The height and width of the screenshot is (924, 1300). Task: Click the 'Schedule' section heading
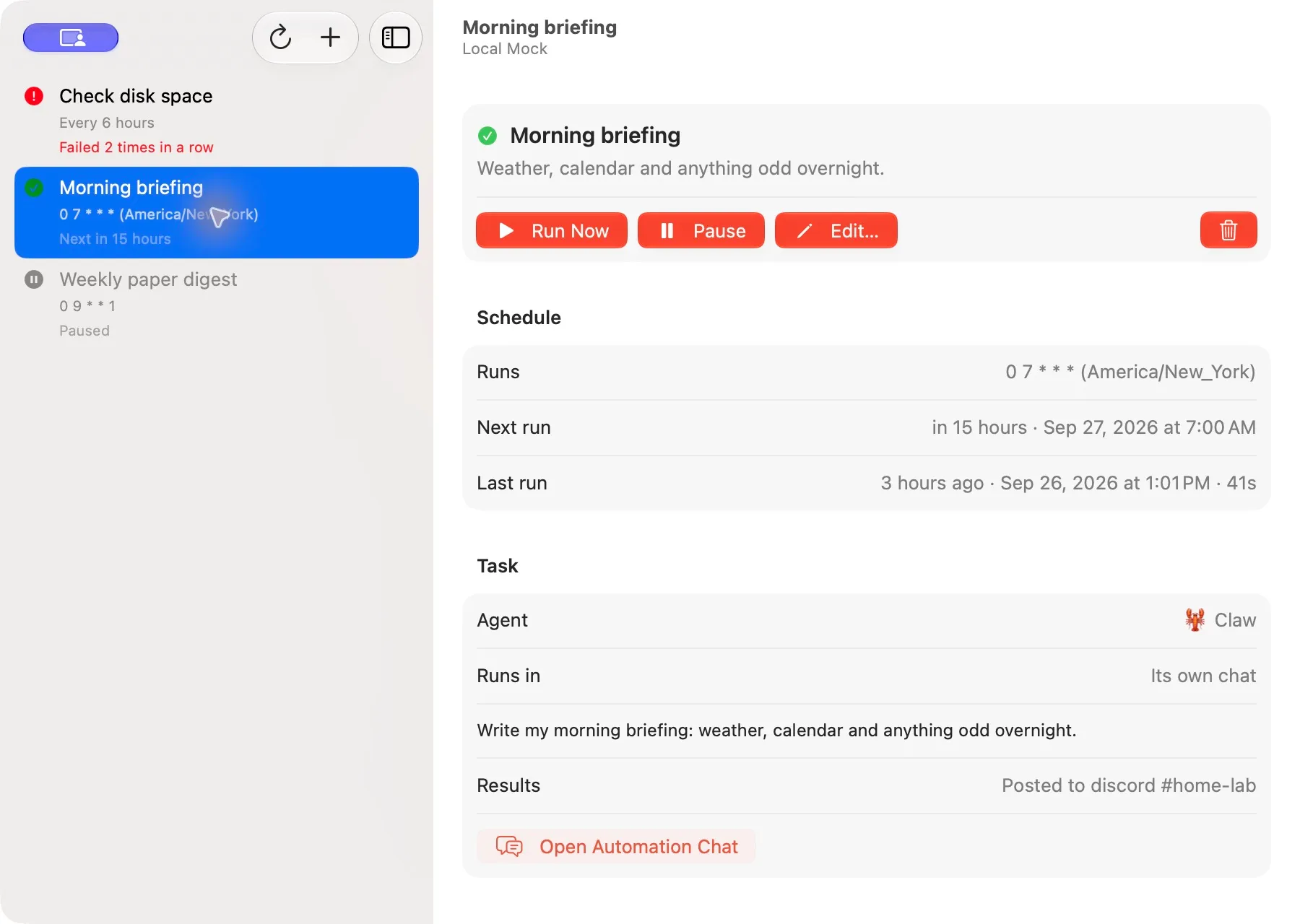519,318
